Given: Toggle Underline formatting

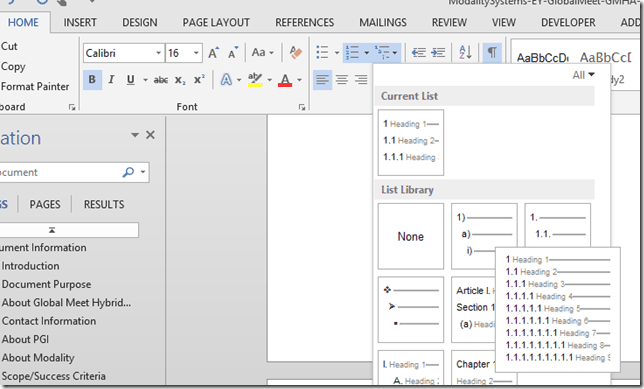Looking at the screenshot, I should pyautogui.click(x=131, y=79).
